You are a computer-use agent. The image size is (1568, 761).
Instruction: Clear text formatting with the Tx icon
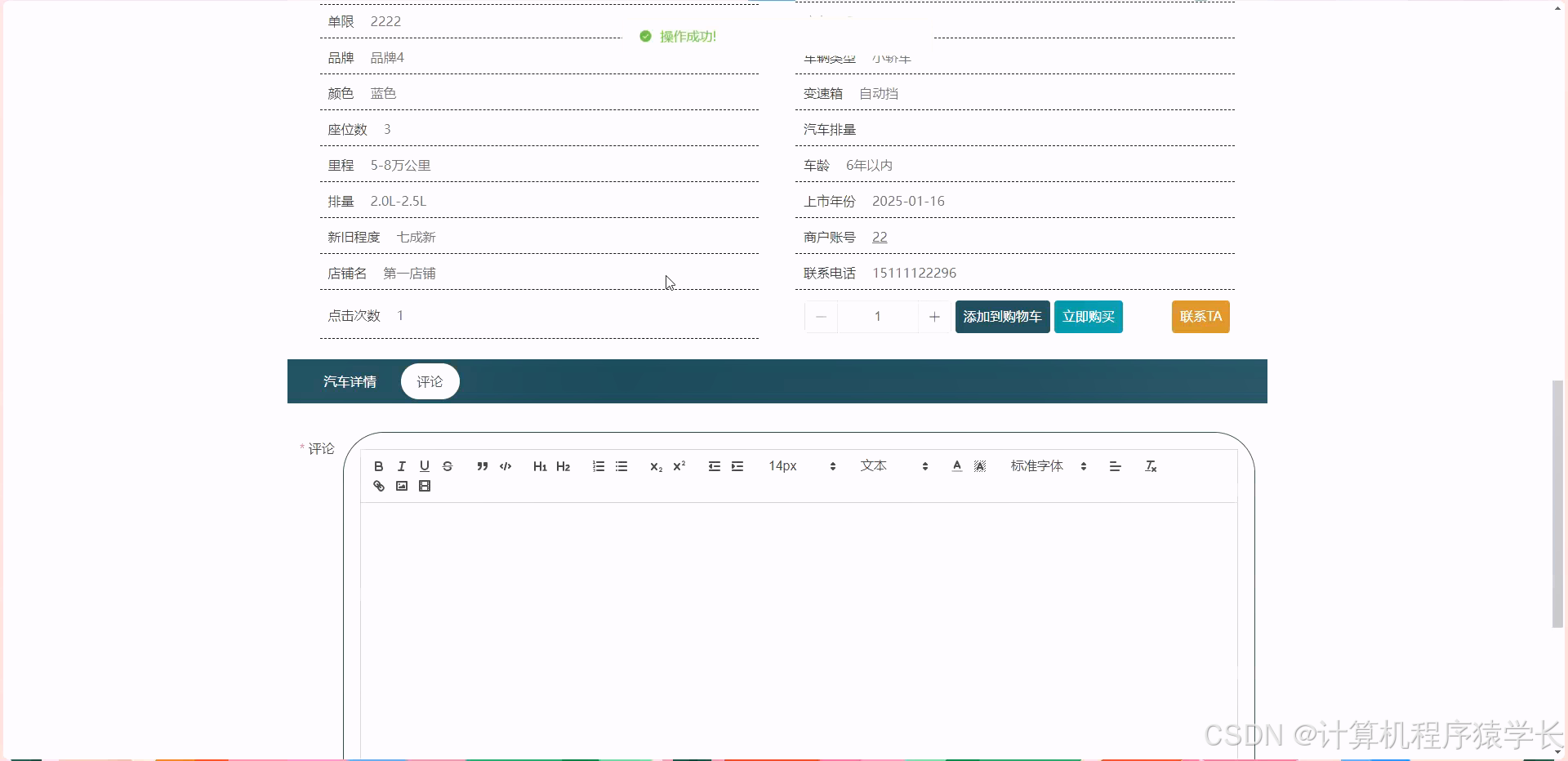point(1150,465)
